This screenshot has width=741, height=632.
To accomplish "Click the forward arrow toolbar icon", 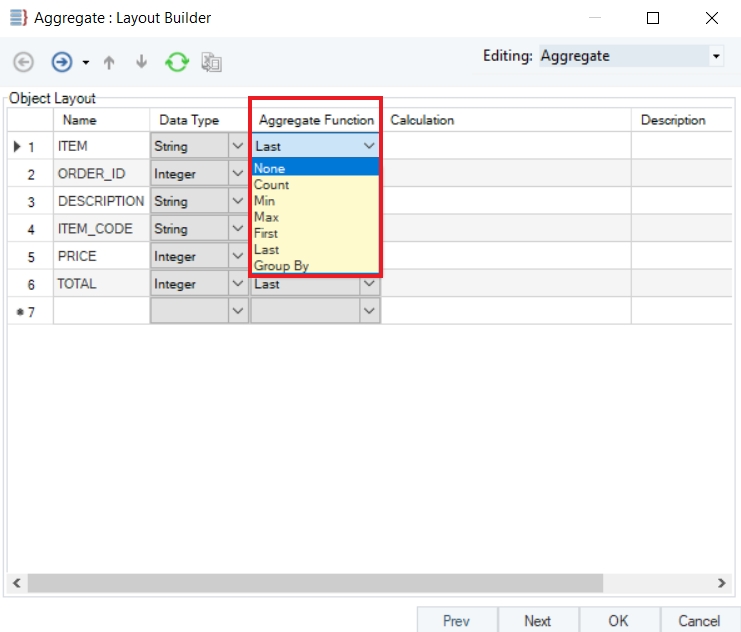I will [x=62, y=62].
